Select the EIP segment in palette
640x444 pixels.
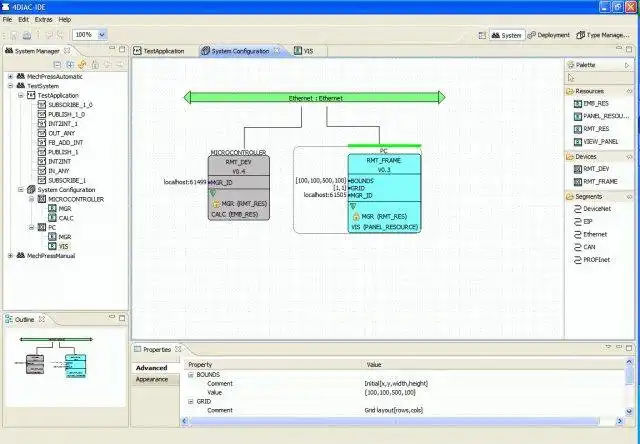pos(583,222)
